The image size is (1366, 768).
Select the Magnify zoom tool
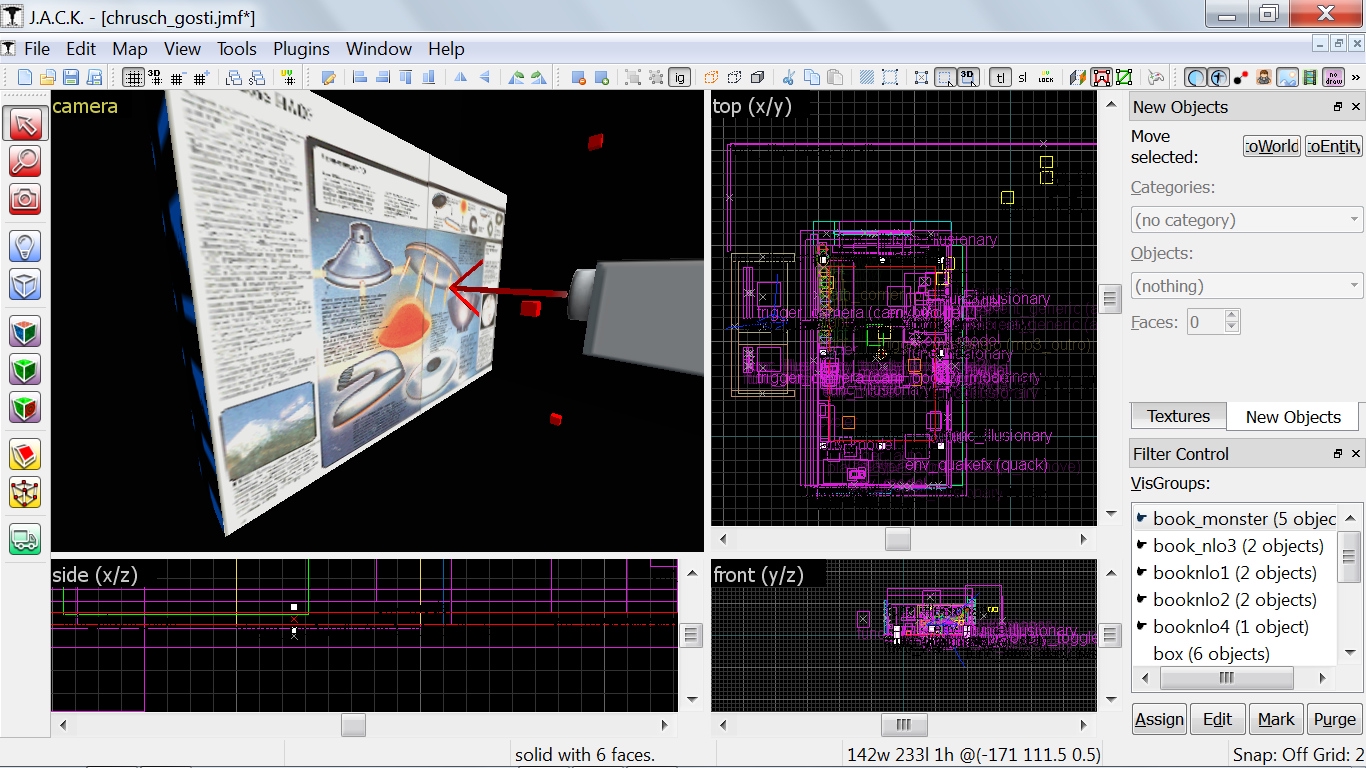coord(25,161)
